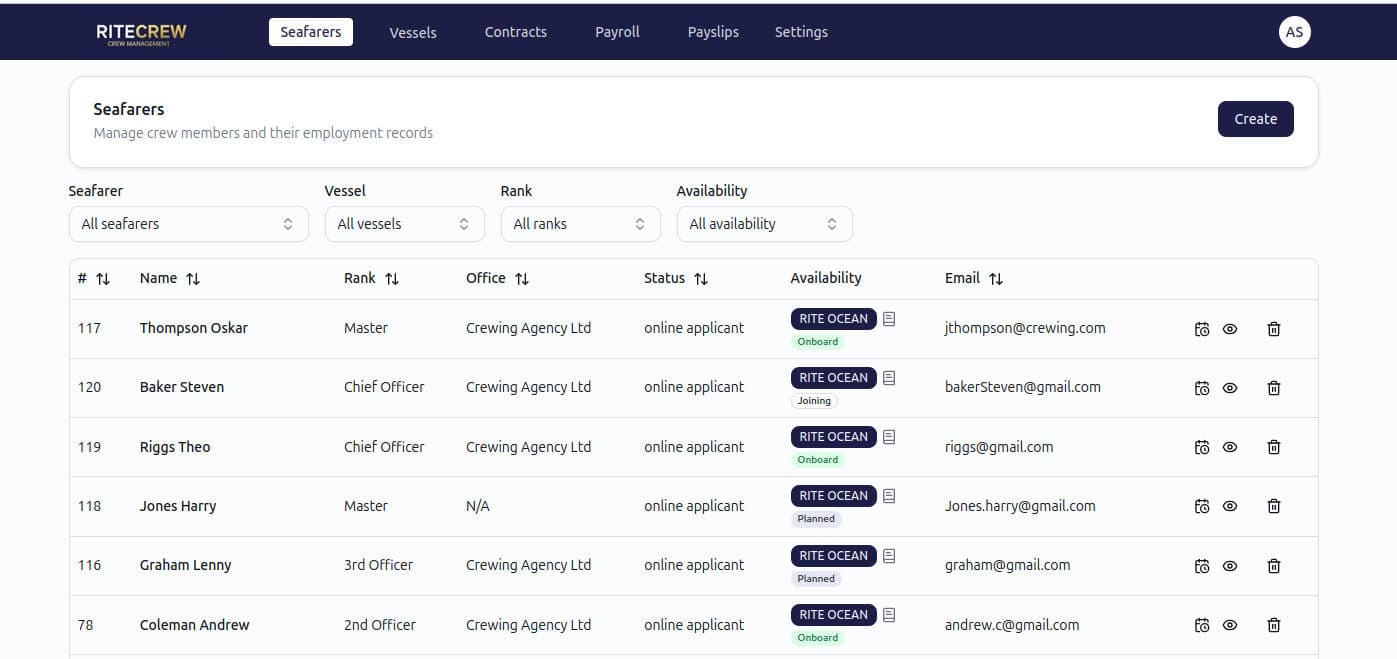Click the RITE OCEAN badge for Graham Lenny
The width and height of the screenshot is (1397, 659).
(833, 556)
